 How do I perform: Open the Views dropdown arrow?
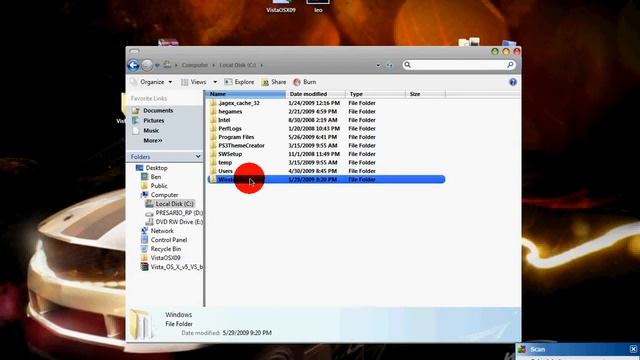[x=215, y=82]
